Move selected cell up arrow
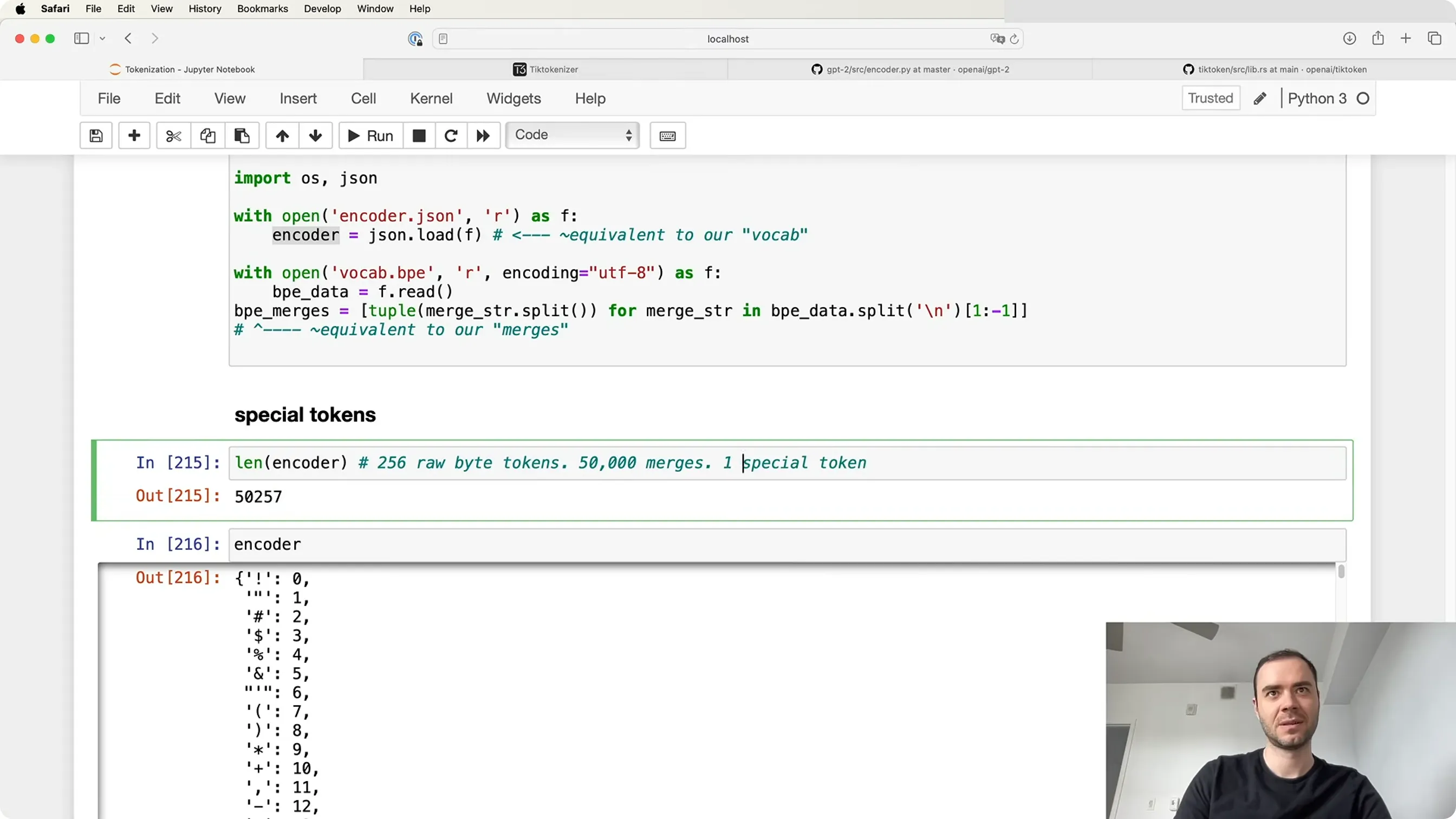Image resolution: width=1456 pixels, height=819 pixels. coord(282,135)
